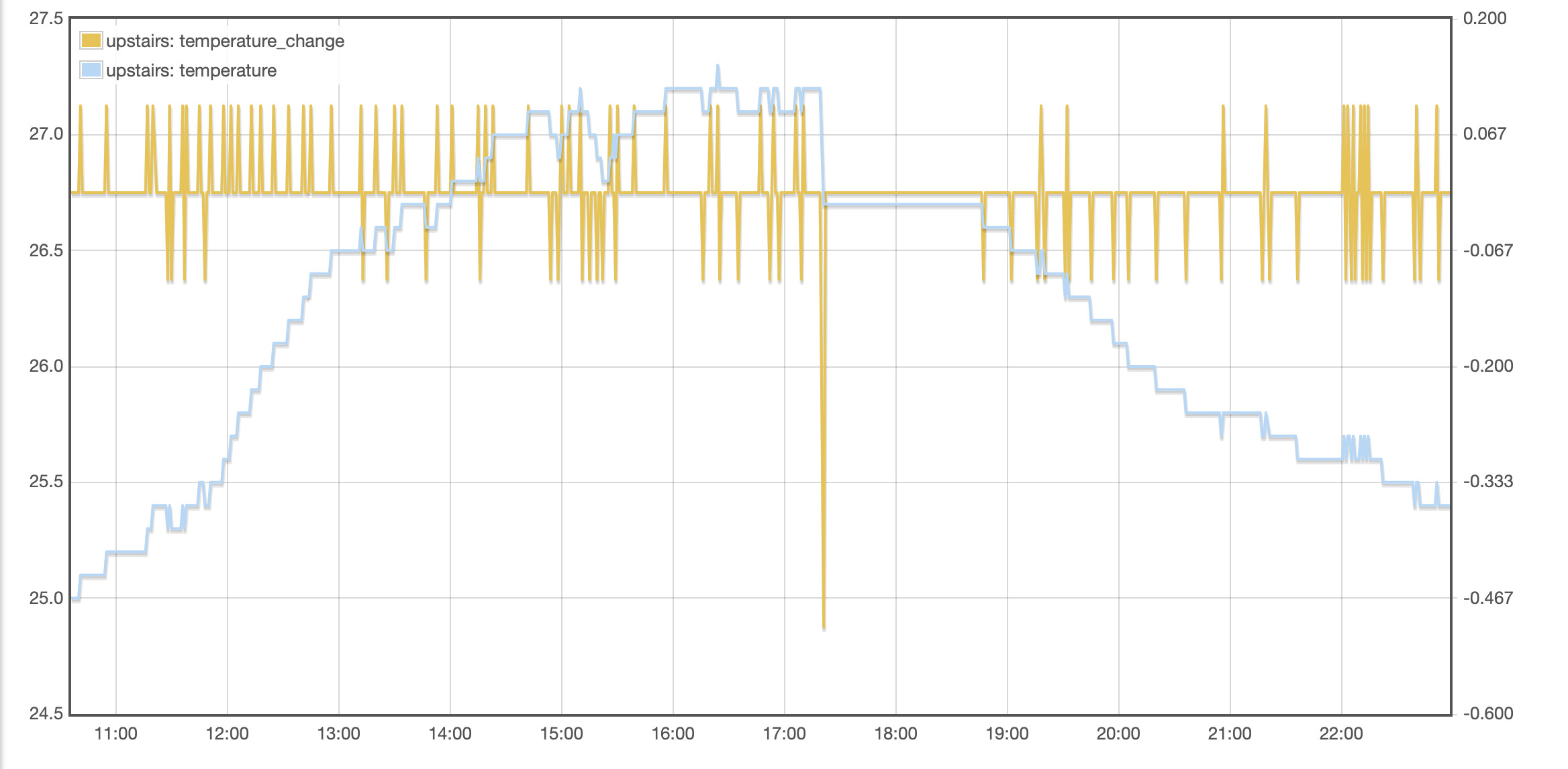Click the 25.0 left axis value
The width and height of the screenshot is (1568, 769).
click(x=46, y=598)
